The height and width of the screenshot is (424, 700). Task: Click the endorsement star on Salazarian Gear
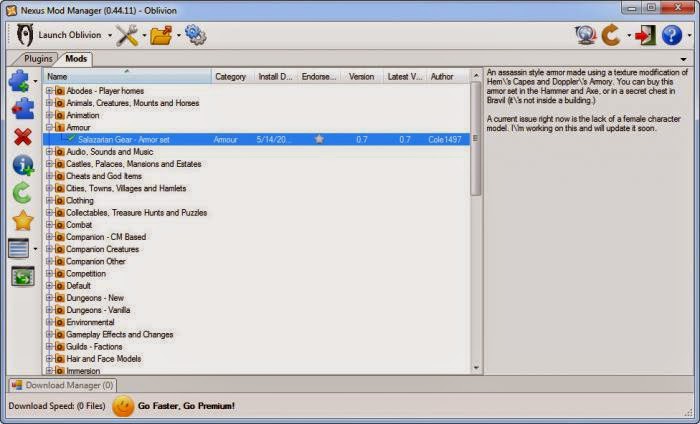(319, 139)
